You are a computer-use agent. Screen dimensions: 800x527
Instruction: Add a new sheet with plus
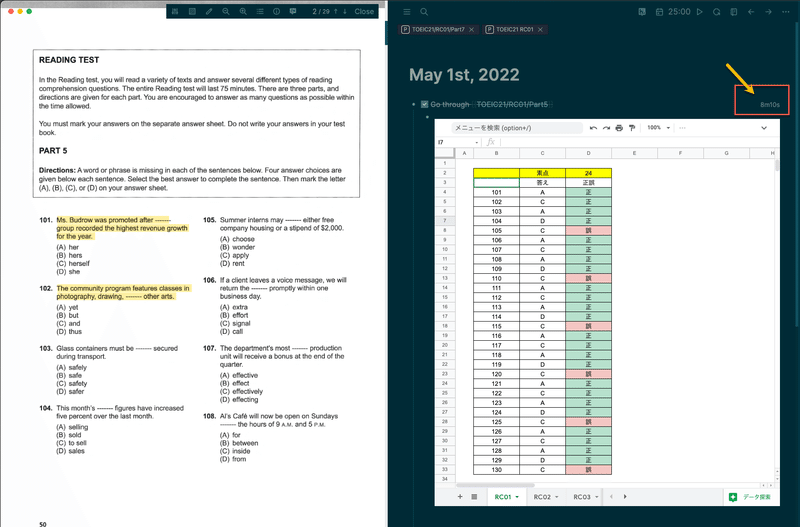click(x=460, y=496)
